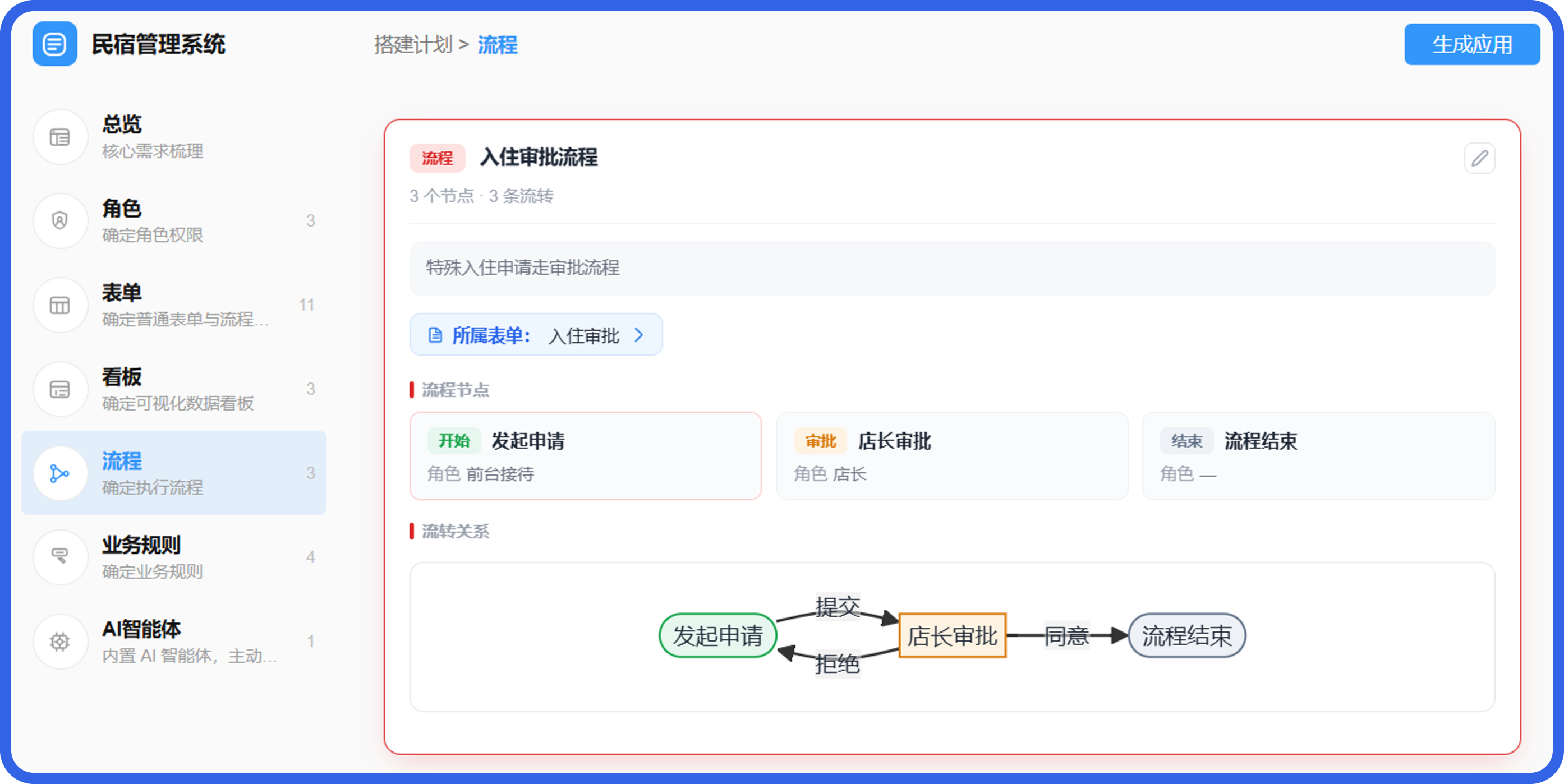Select the AI智能体 menu item
Viewport: 1564px width, 784px height.
click(x=174, y=642)
